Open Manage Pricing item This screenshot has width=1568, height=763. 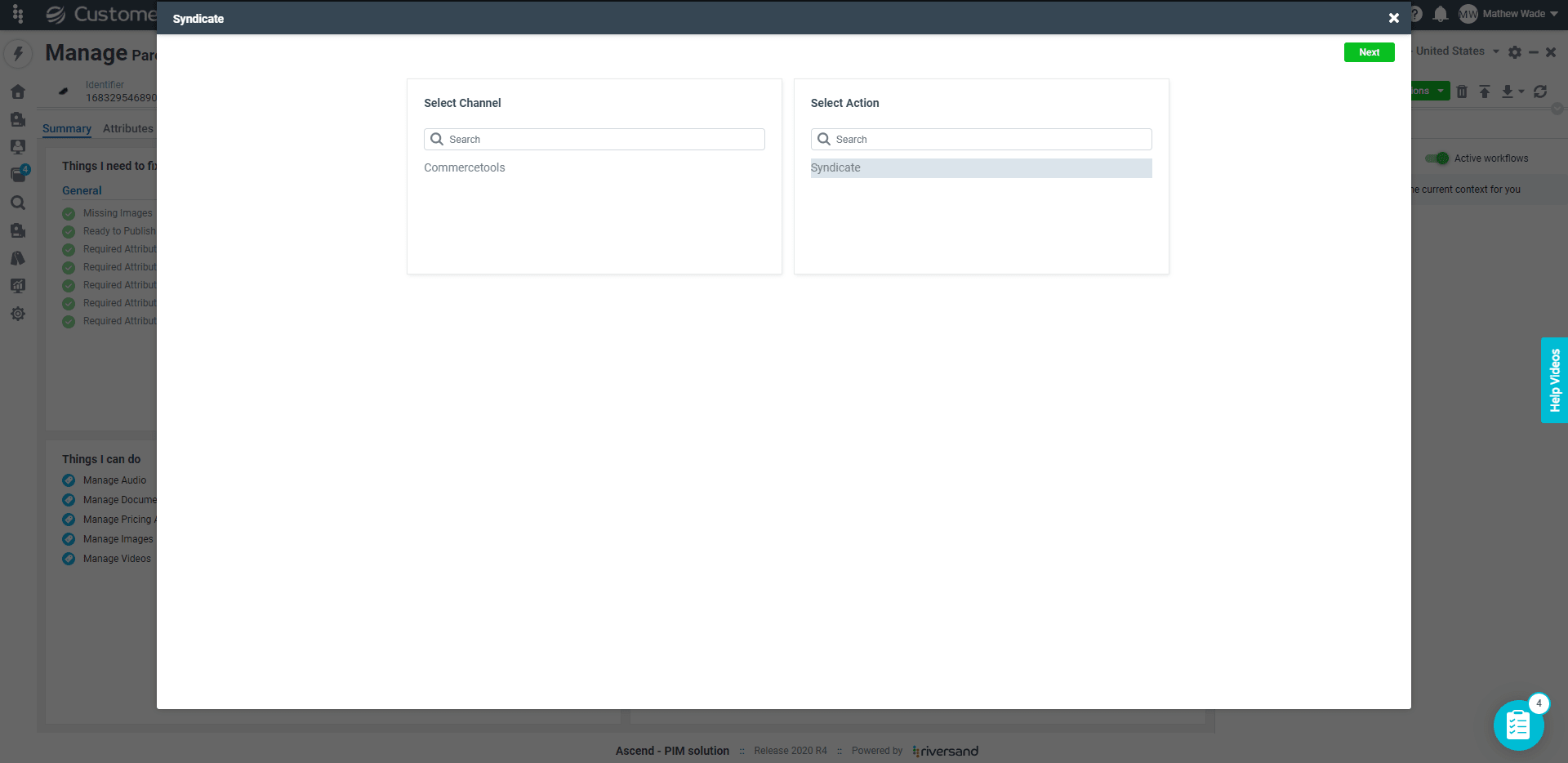coord(119,520)
